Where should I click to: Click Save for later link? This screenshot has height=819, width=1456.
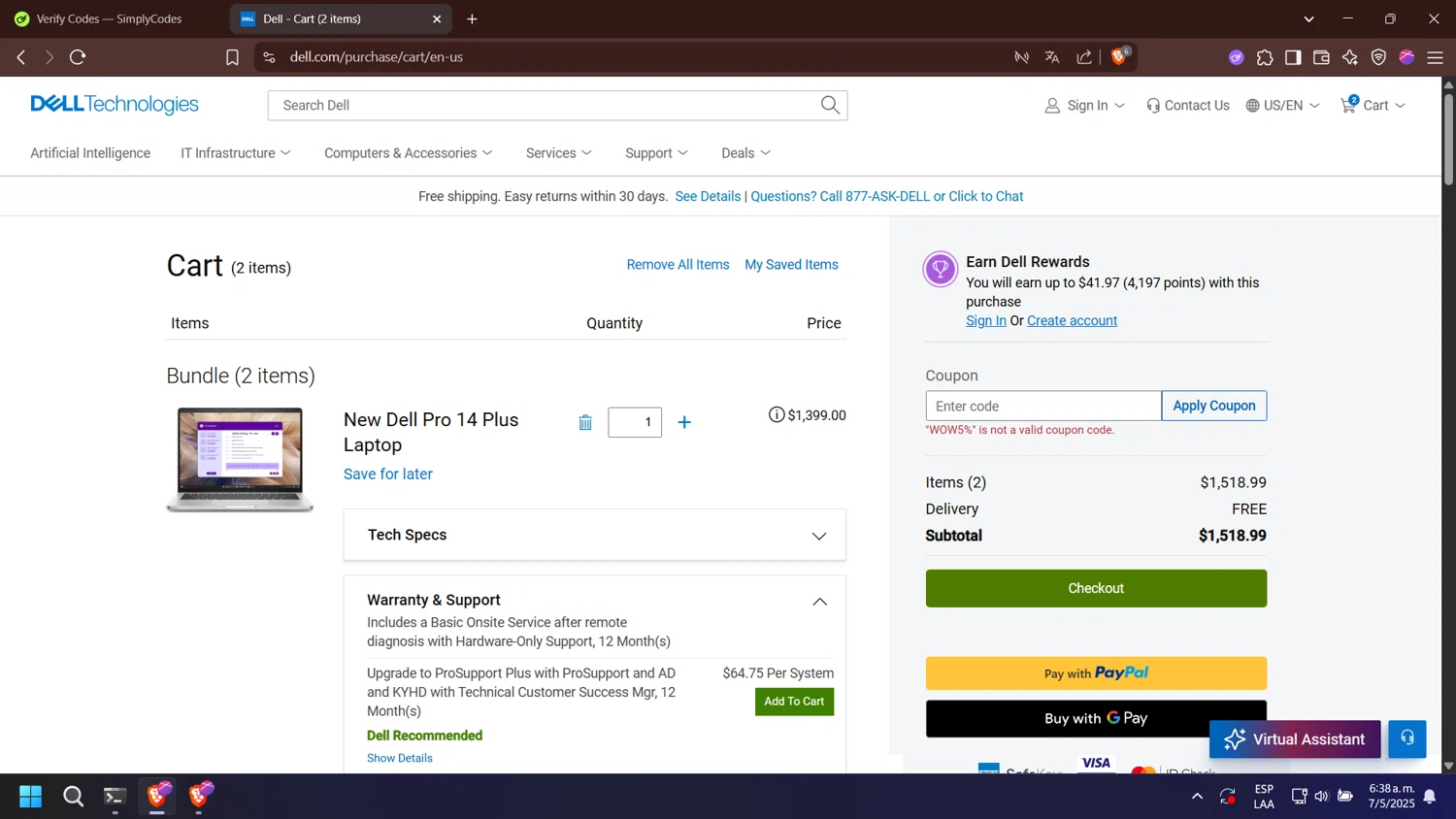[388, 474]
